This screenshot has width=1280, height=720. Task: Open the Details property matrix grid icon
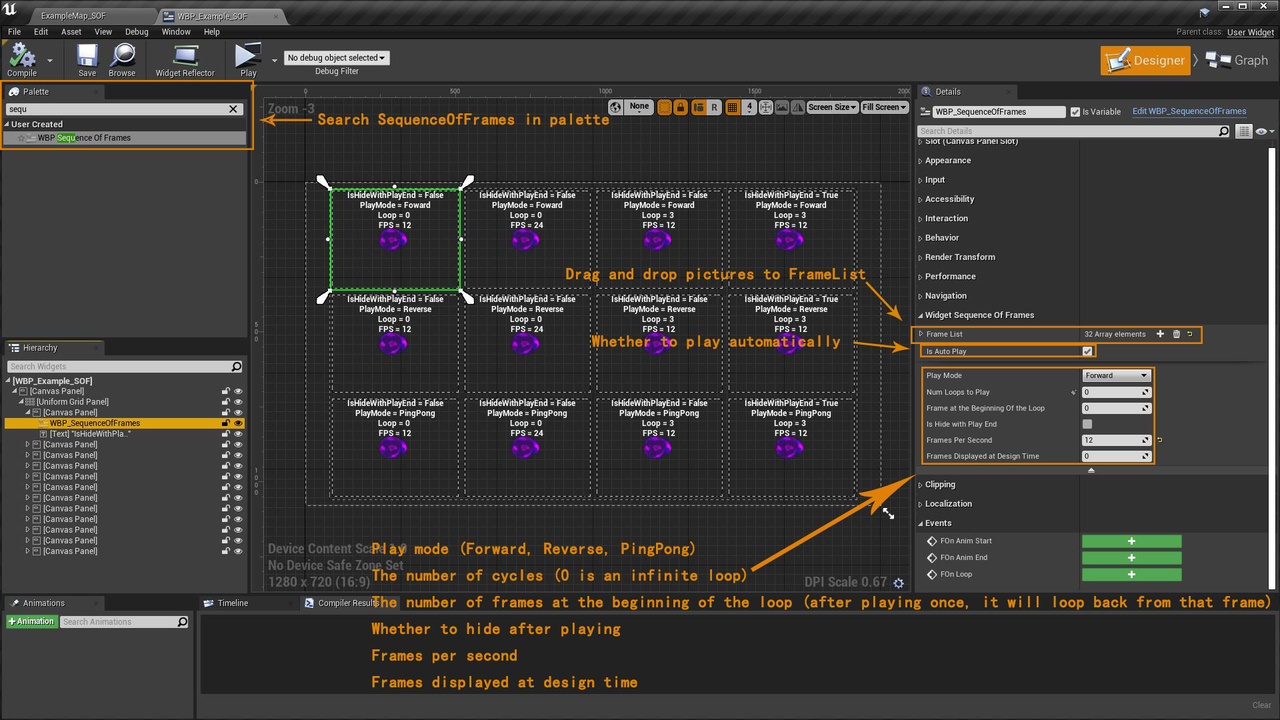pyautogui.click(x=1244, y=131)
